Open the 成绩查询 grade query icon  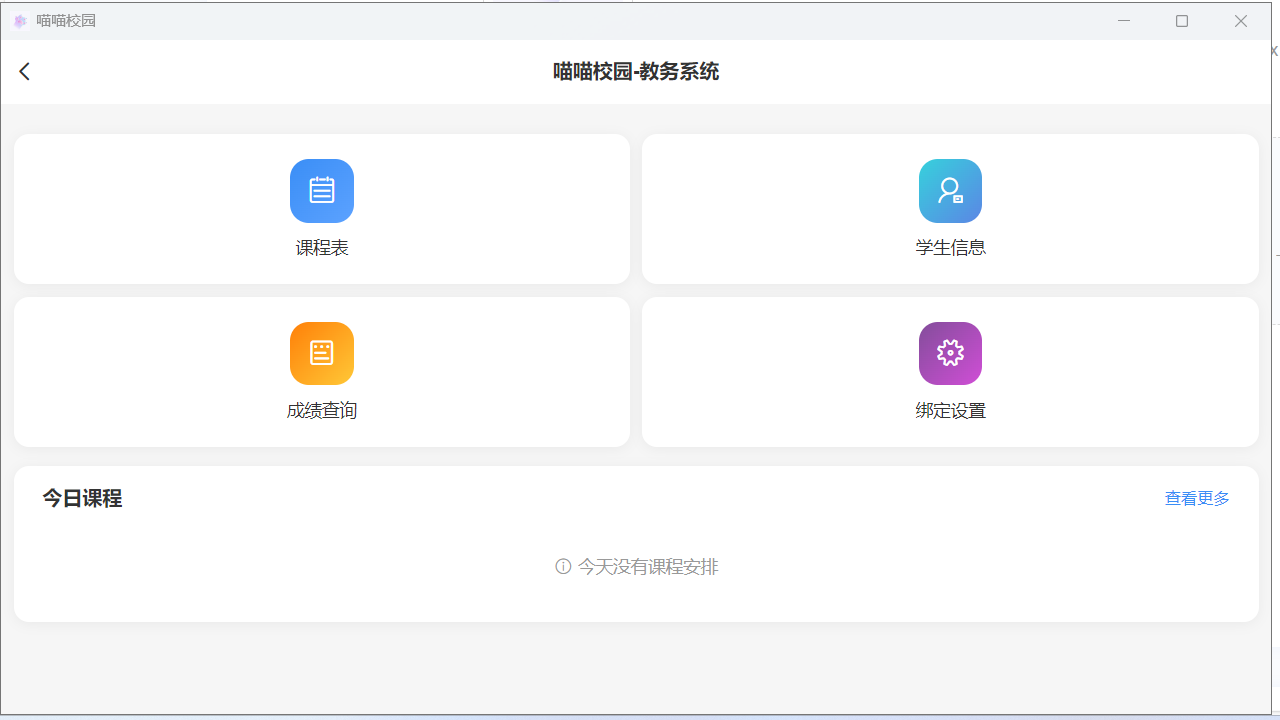point(322,353)
